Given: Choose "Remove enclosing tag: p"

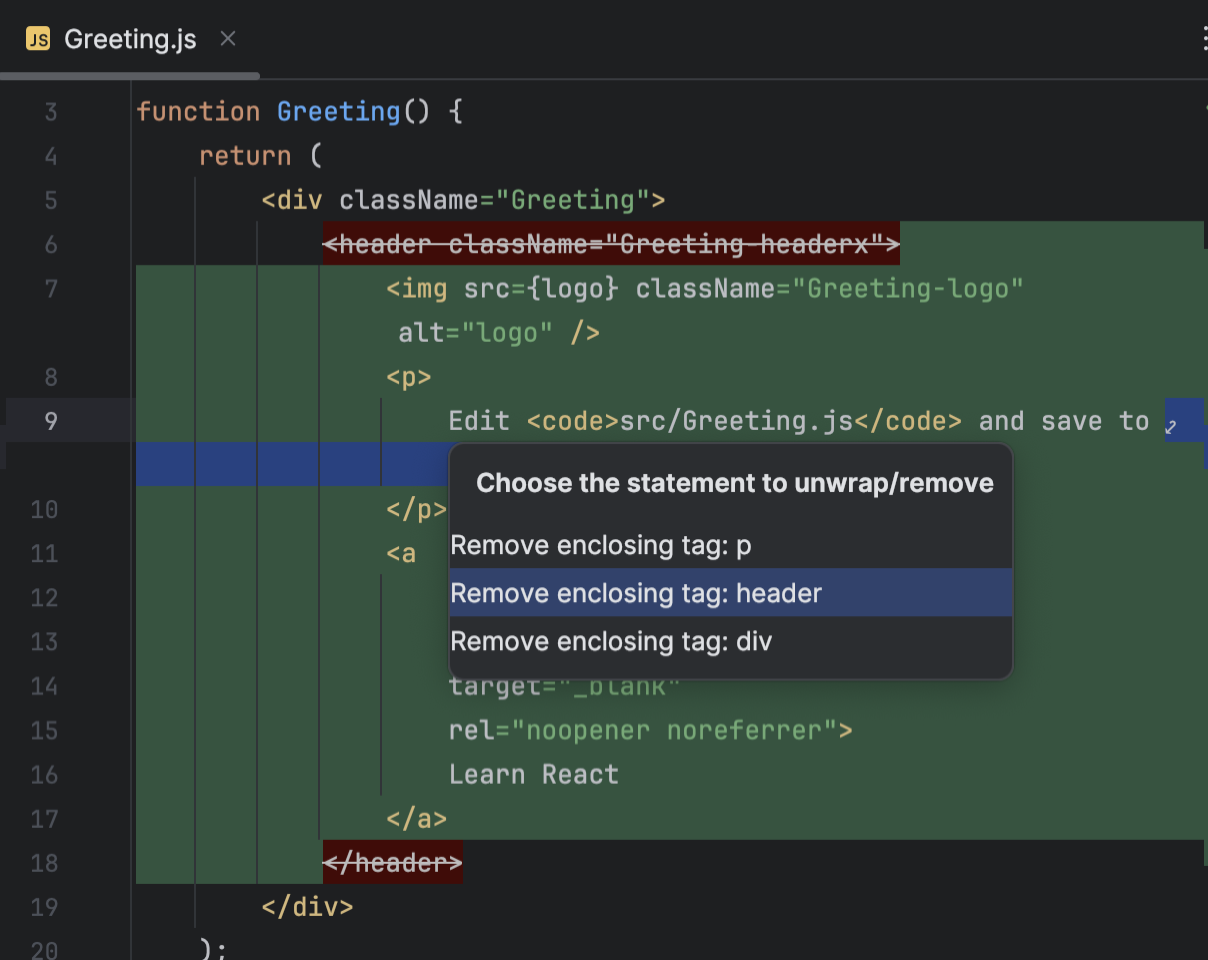Looking at the screenshot, I should pos(601,545).
